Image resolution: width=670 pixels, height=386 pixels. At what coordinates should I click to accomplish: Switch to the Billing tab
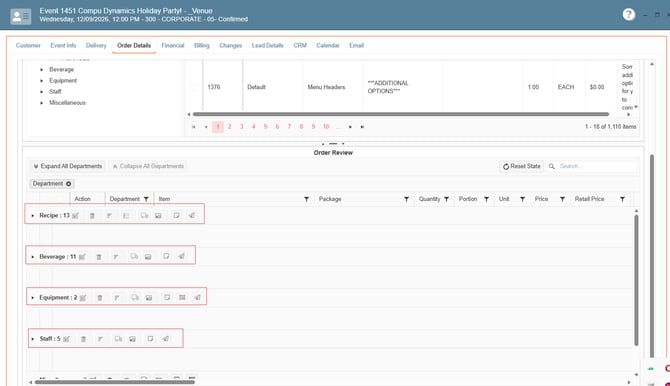click(202, 45)
